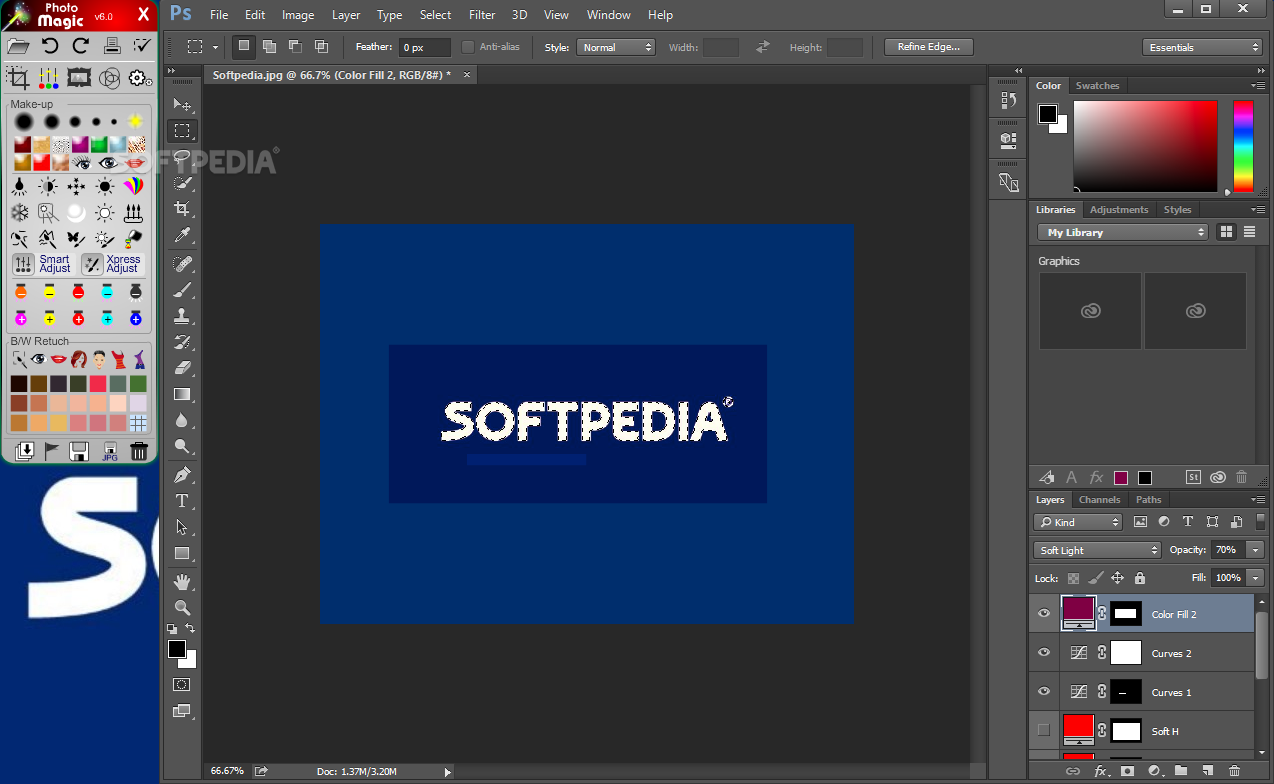Select the Hand tool
1274x784 pixels.
182,581
